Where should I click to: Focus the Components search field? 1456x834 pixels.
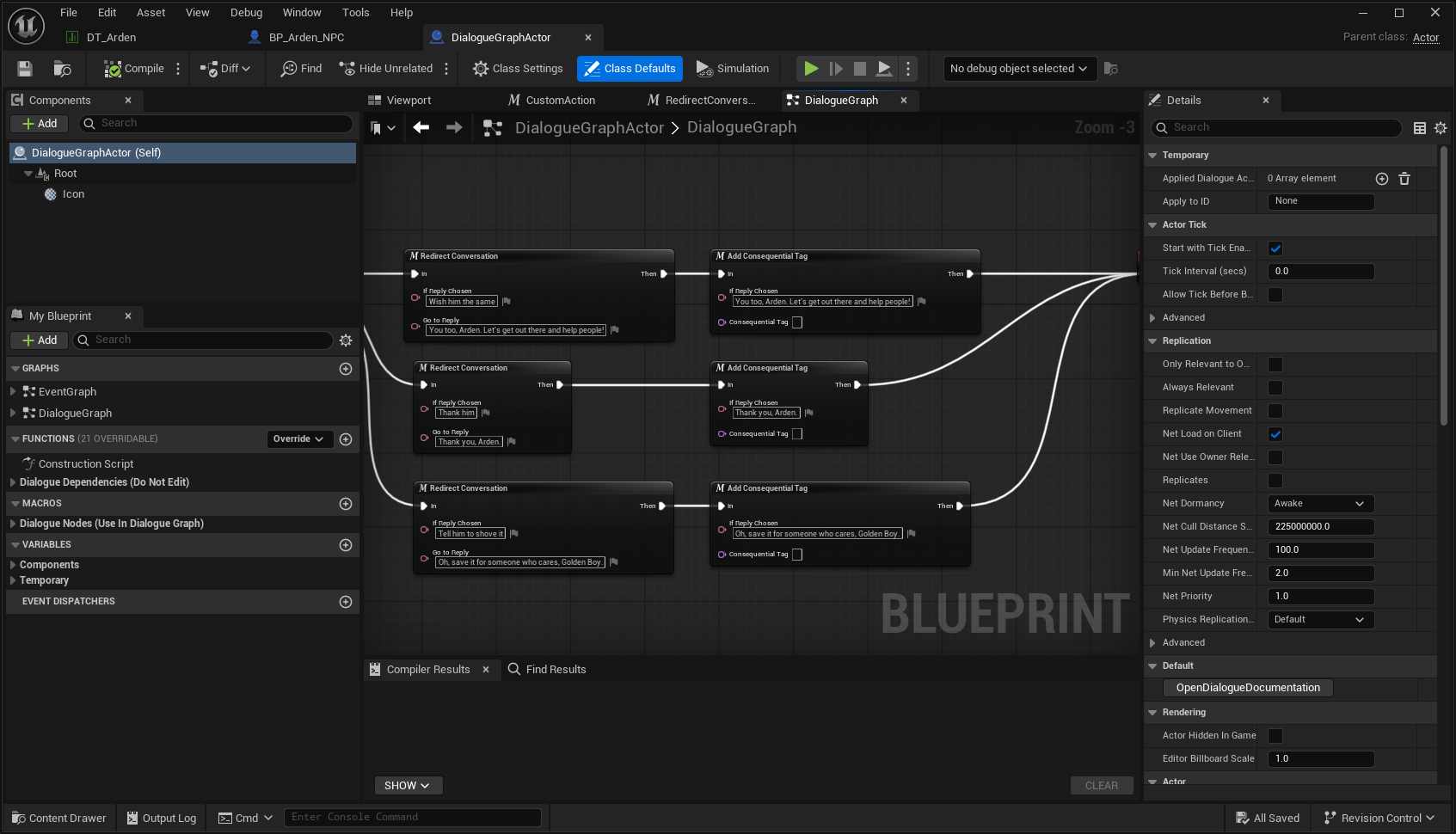tap(216, 124)
